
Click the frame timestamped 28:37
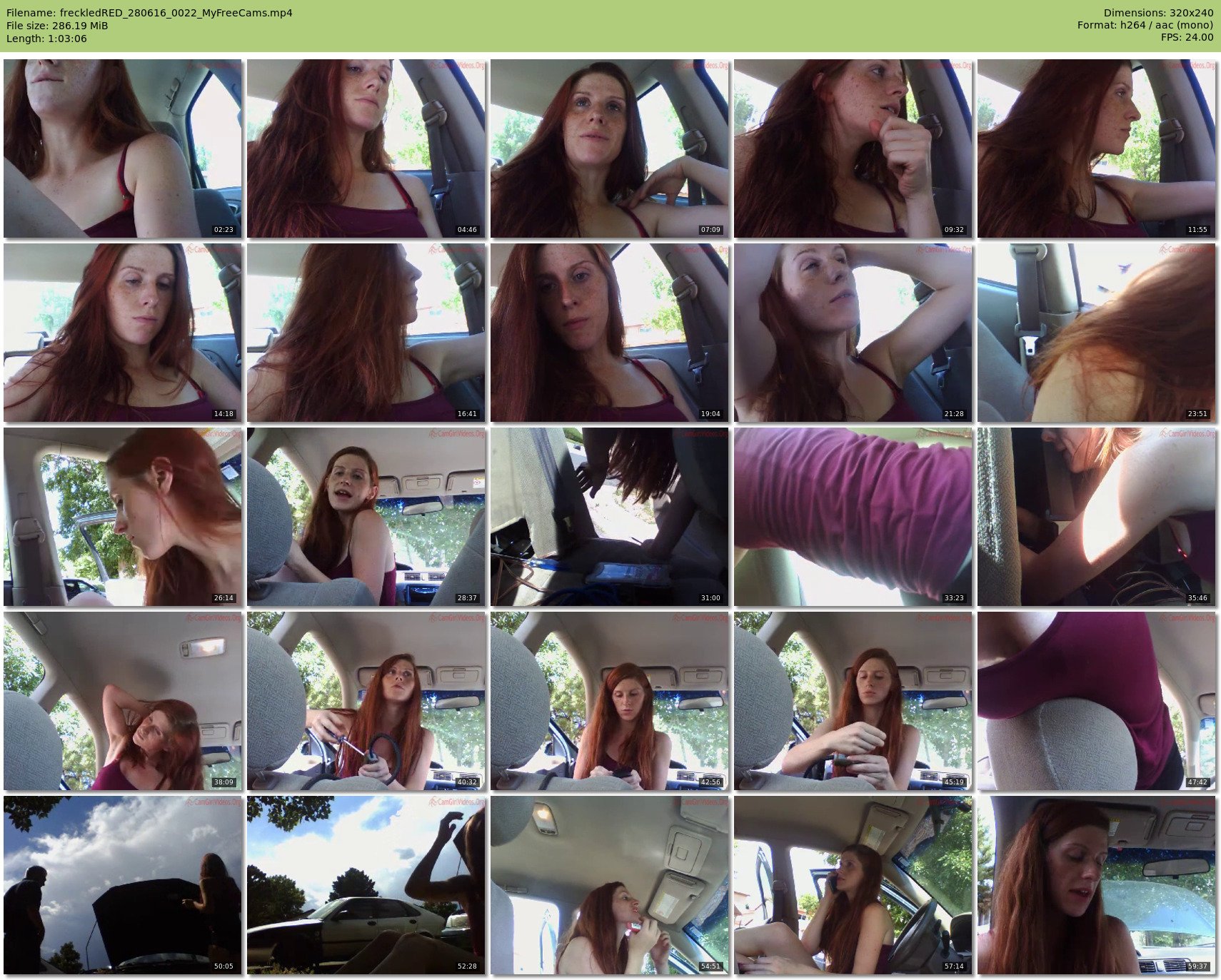[x=366, y=517]
